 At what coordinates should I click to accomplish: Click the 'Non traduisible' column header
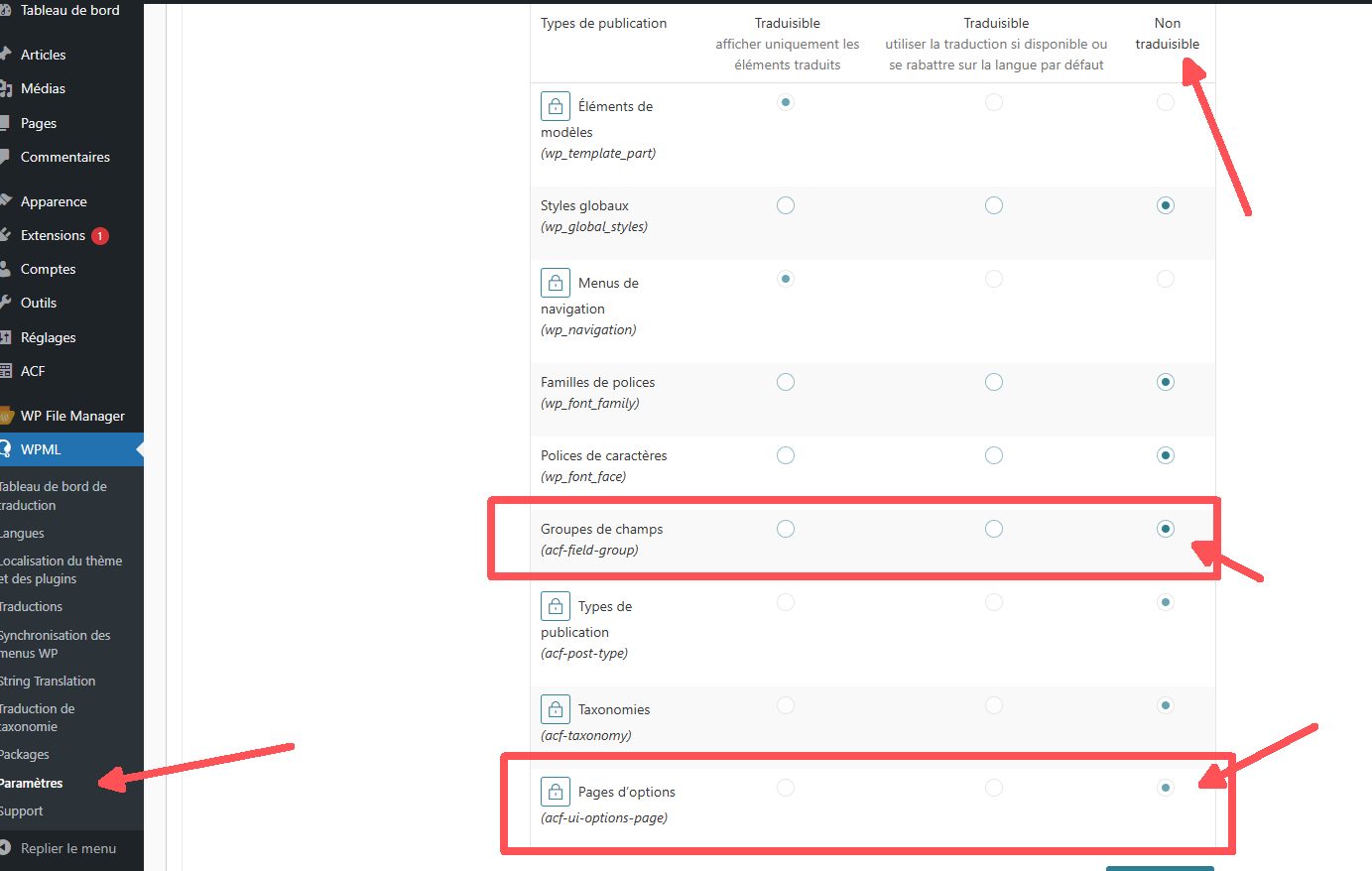(1168, 34)
